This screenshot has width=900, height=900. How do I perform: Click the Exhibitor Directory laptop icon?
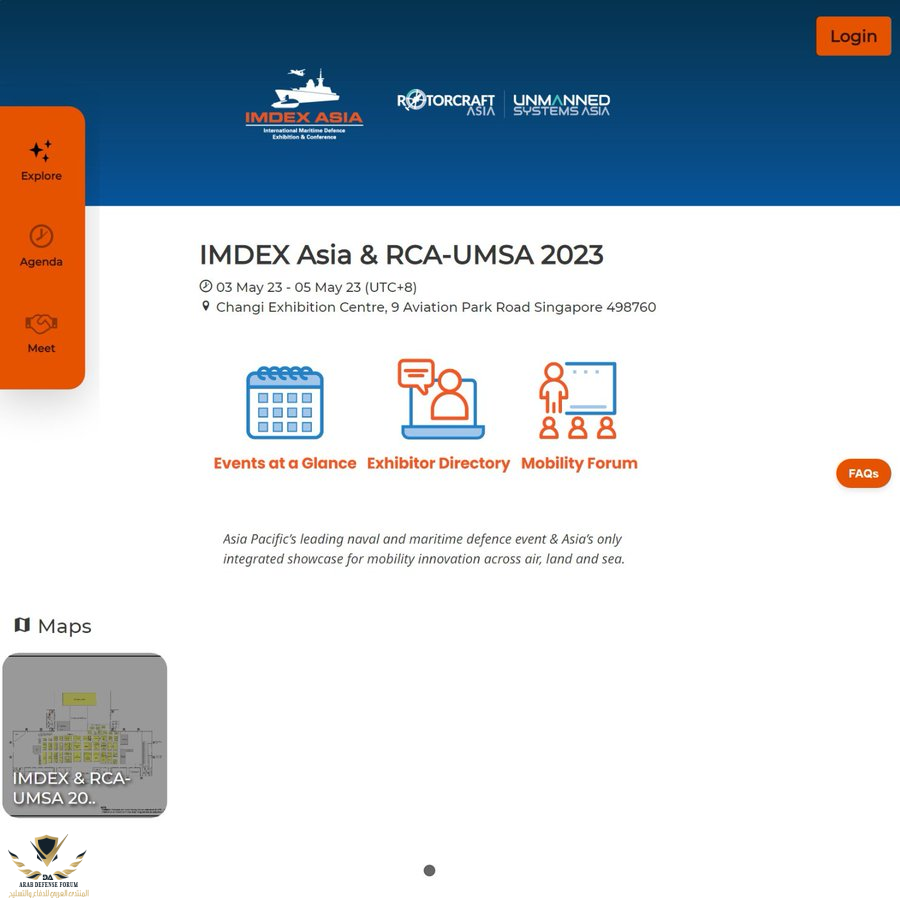tap(441, 399)
